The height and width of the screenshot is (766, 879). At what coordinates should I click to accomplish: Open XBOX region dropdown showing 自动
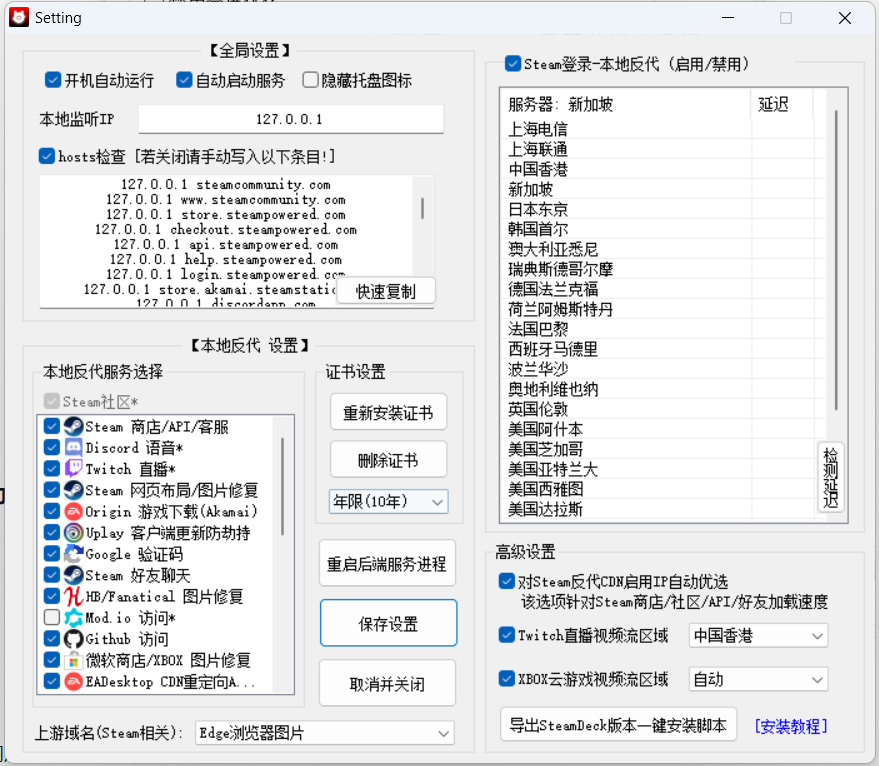pos(758,680)
